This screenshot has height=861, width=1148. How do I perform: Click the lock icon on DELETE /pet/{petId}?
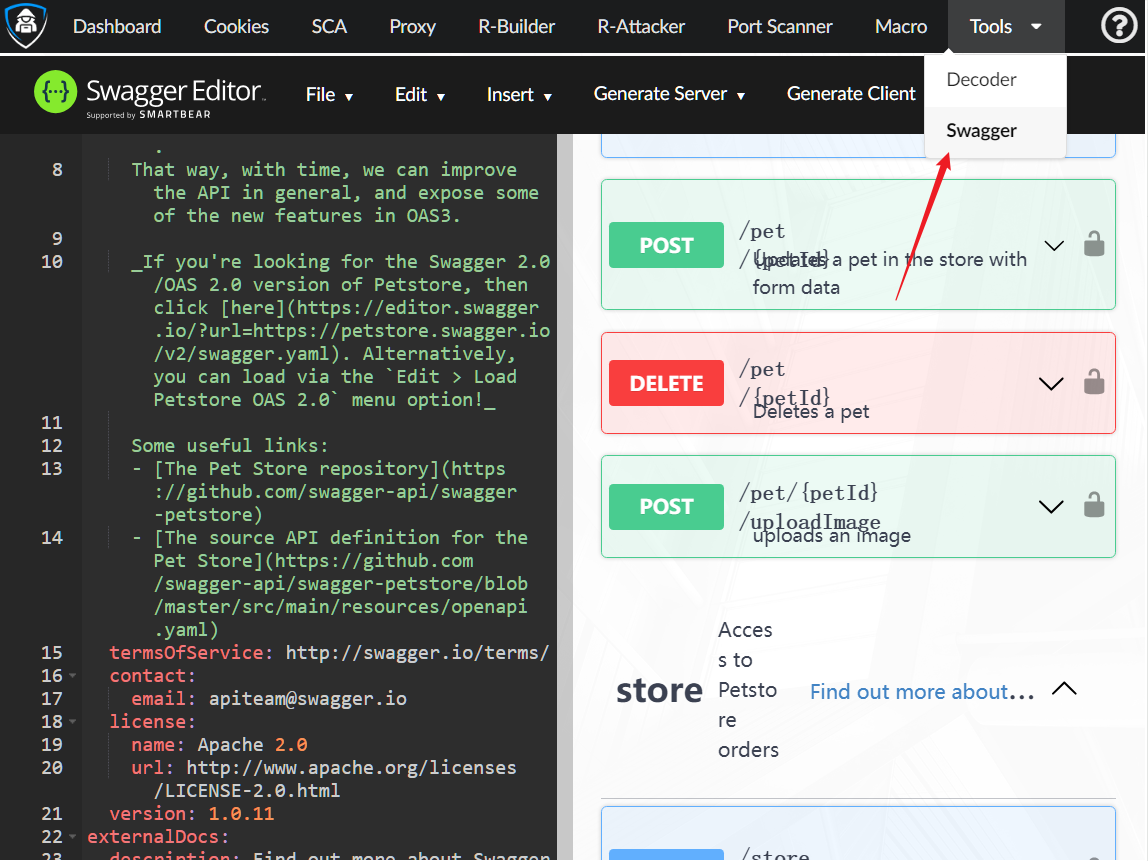coord(1095,383)
